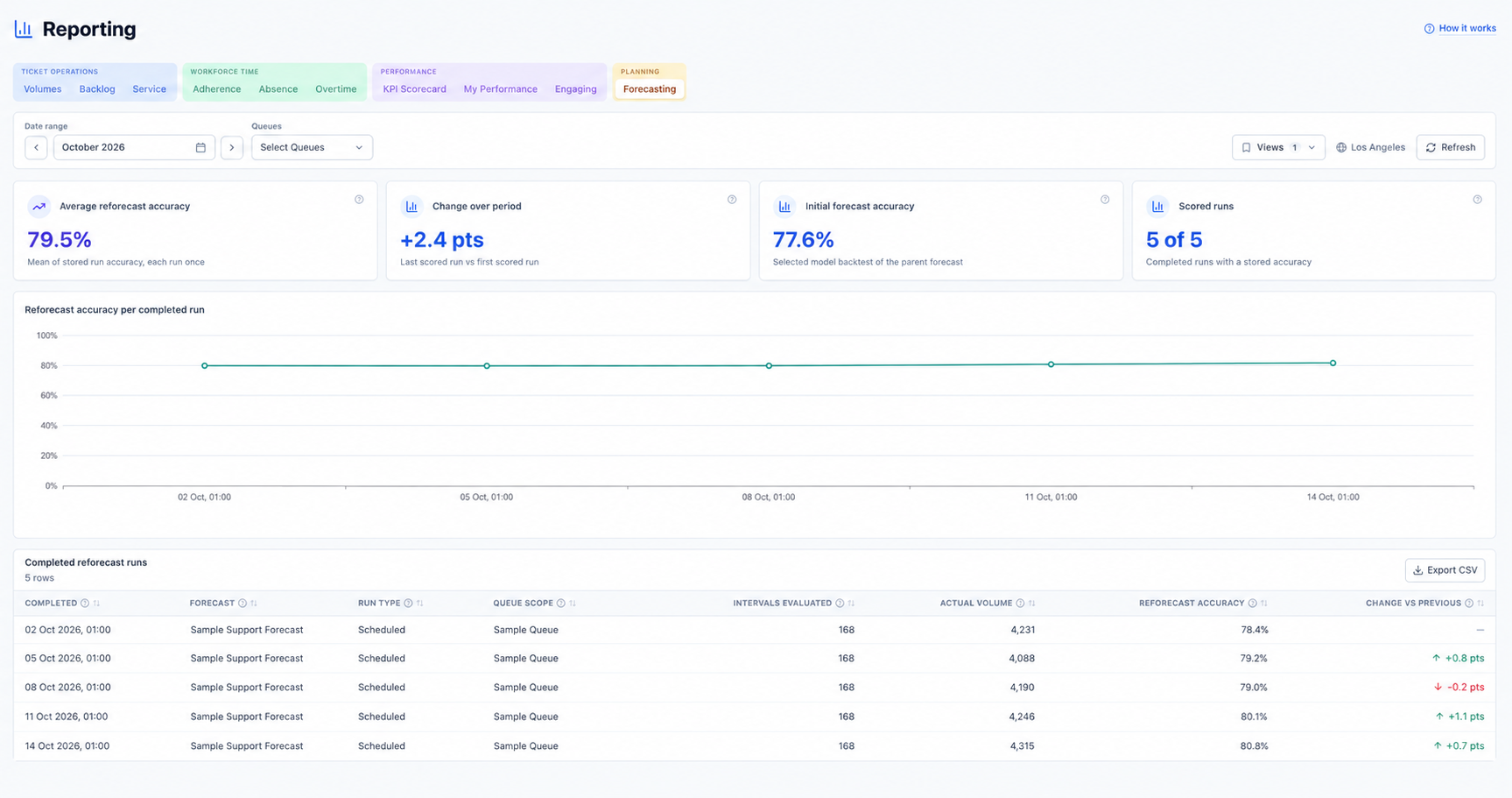
Task: Click the Reporting bar chart logo icon
Action: click(24, 29)
